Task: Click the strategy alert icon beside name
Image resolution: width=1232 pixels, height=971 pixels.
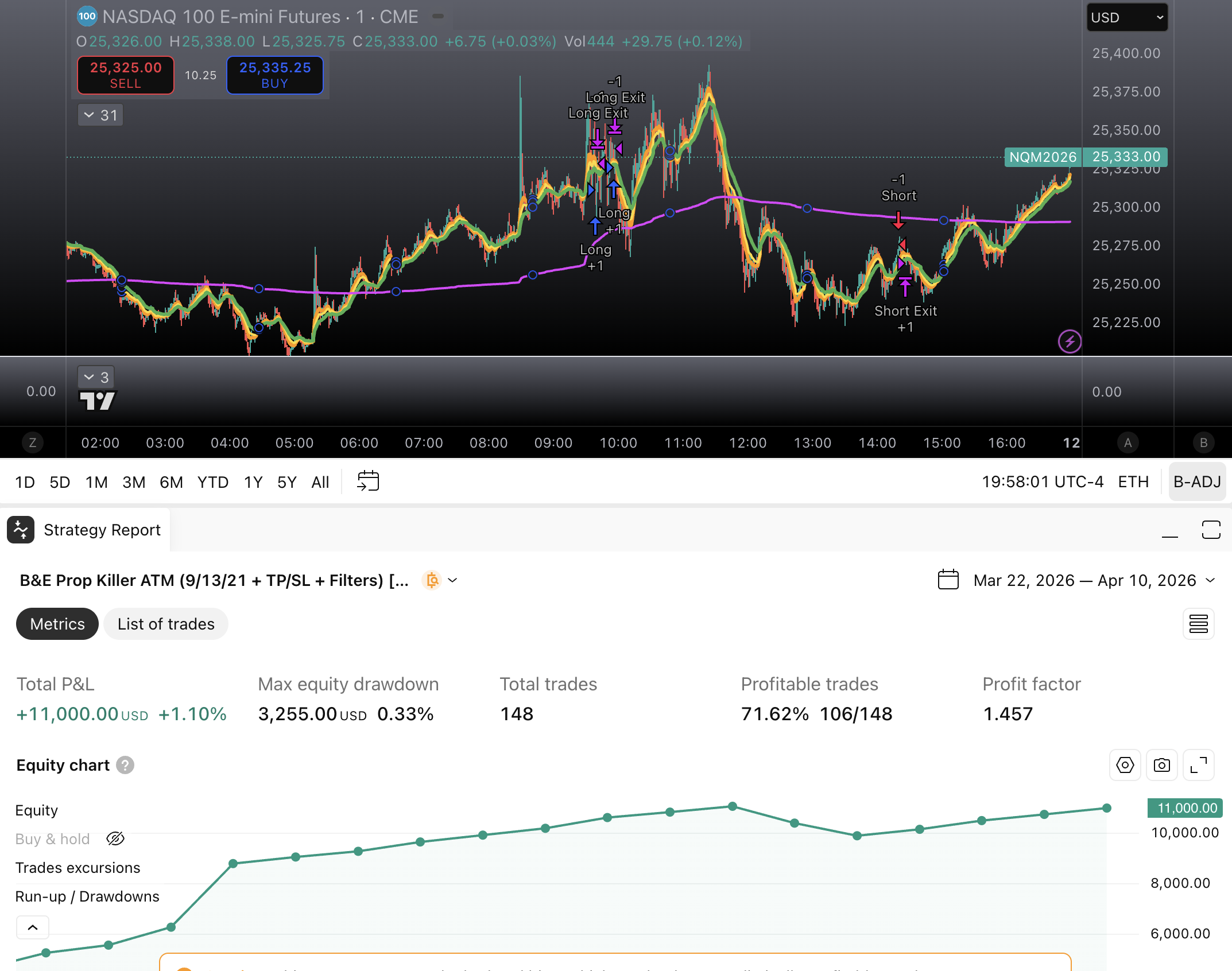Action: point(432,580)
